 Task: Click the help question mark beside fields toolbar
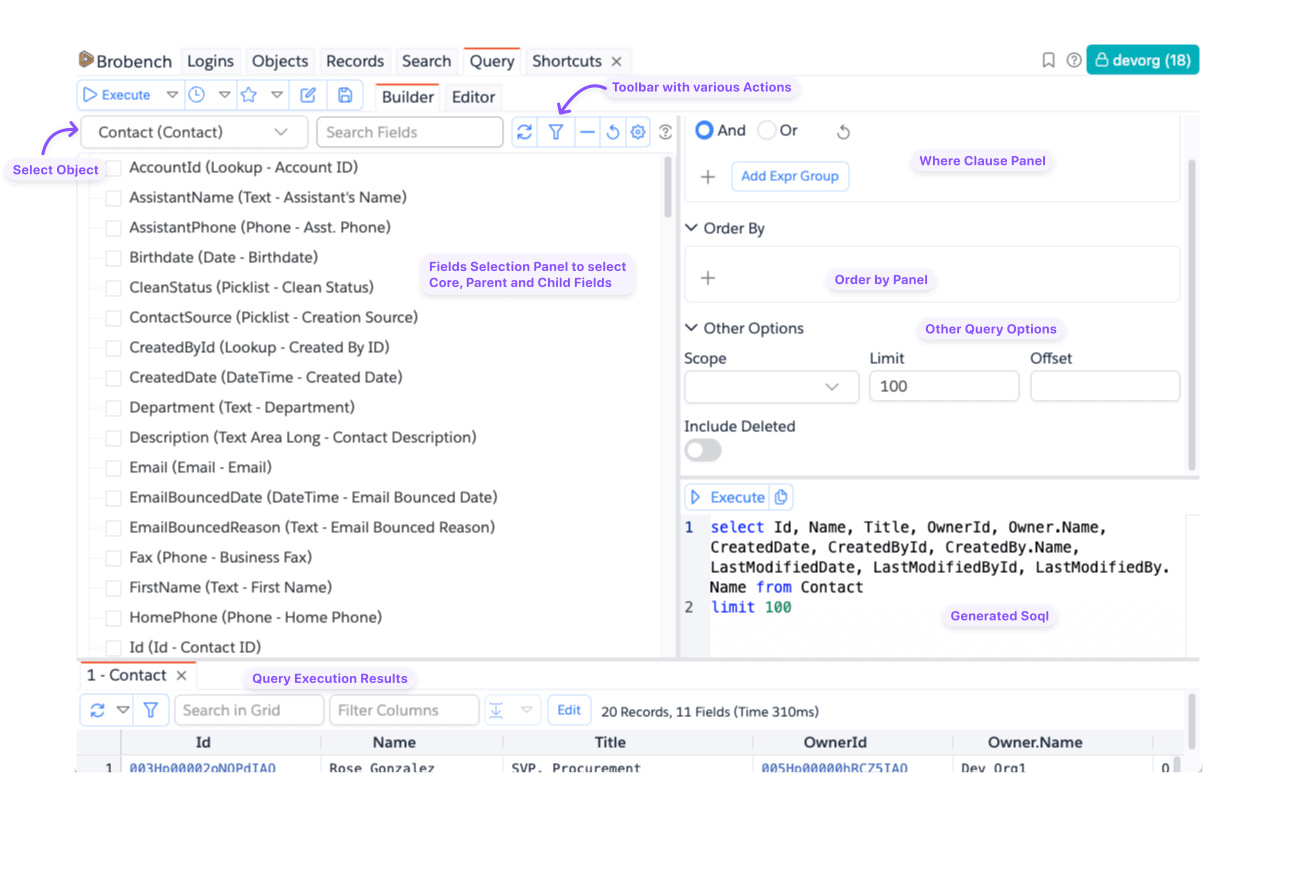coord(665,132)
